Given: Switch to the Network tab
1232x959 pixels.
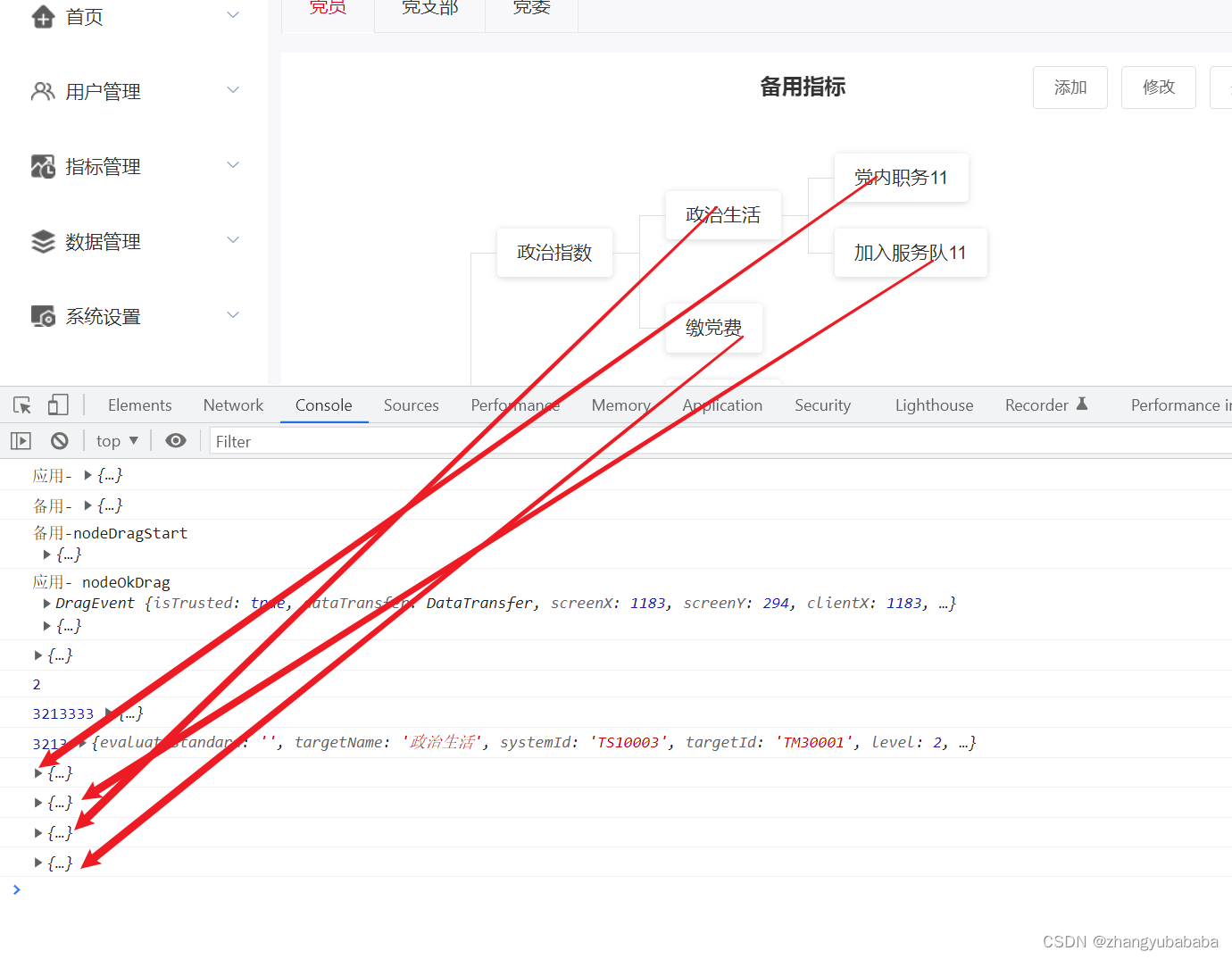Looking at the screenshot, I should [x=233, y=405].
